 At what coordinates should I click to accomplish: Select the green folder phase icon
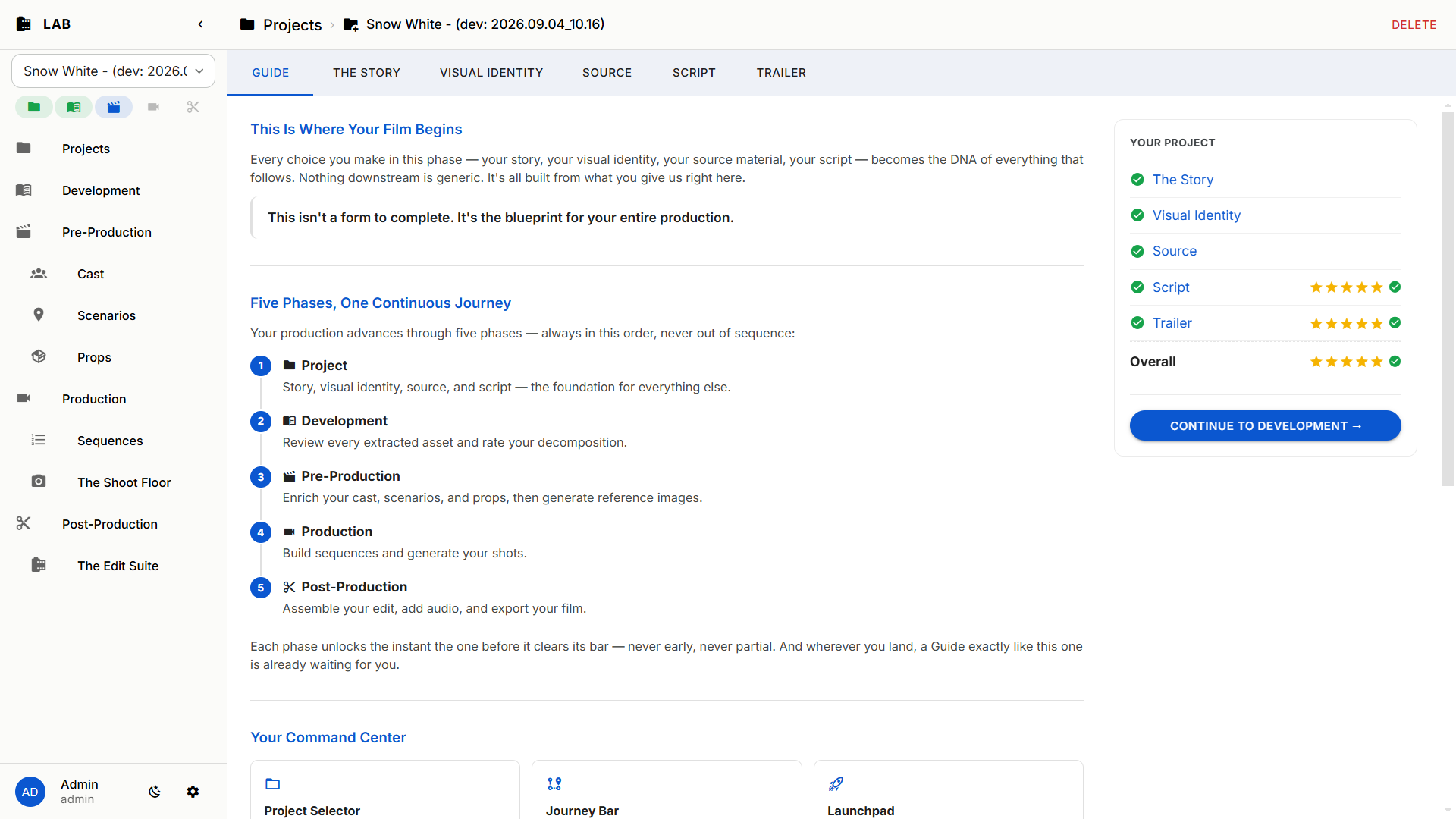(x=34, y=107)
